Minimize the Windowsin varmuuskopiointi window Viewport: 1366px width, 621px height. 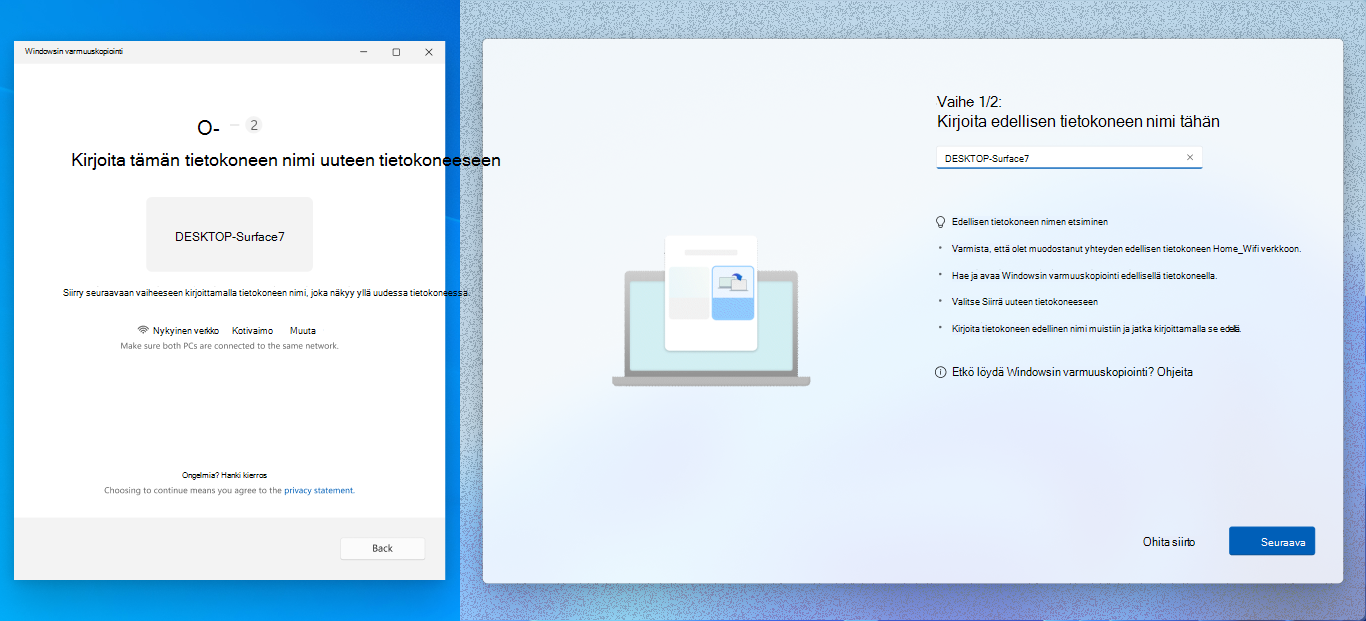[x=364, y=52]
